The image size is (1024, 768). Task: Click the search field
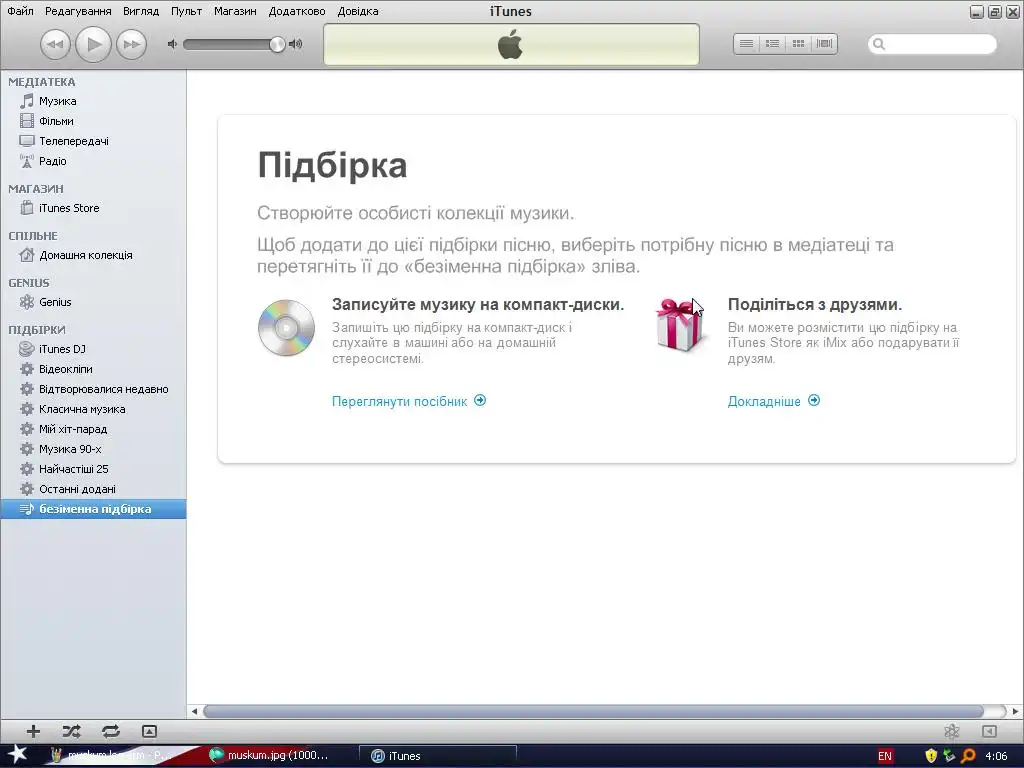(x=932, y=44)
